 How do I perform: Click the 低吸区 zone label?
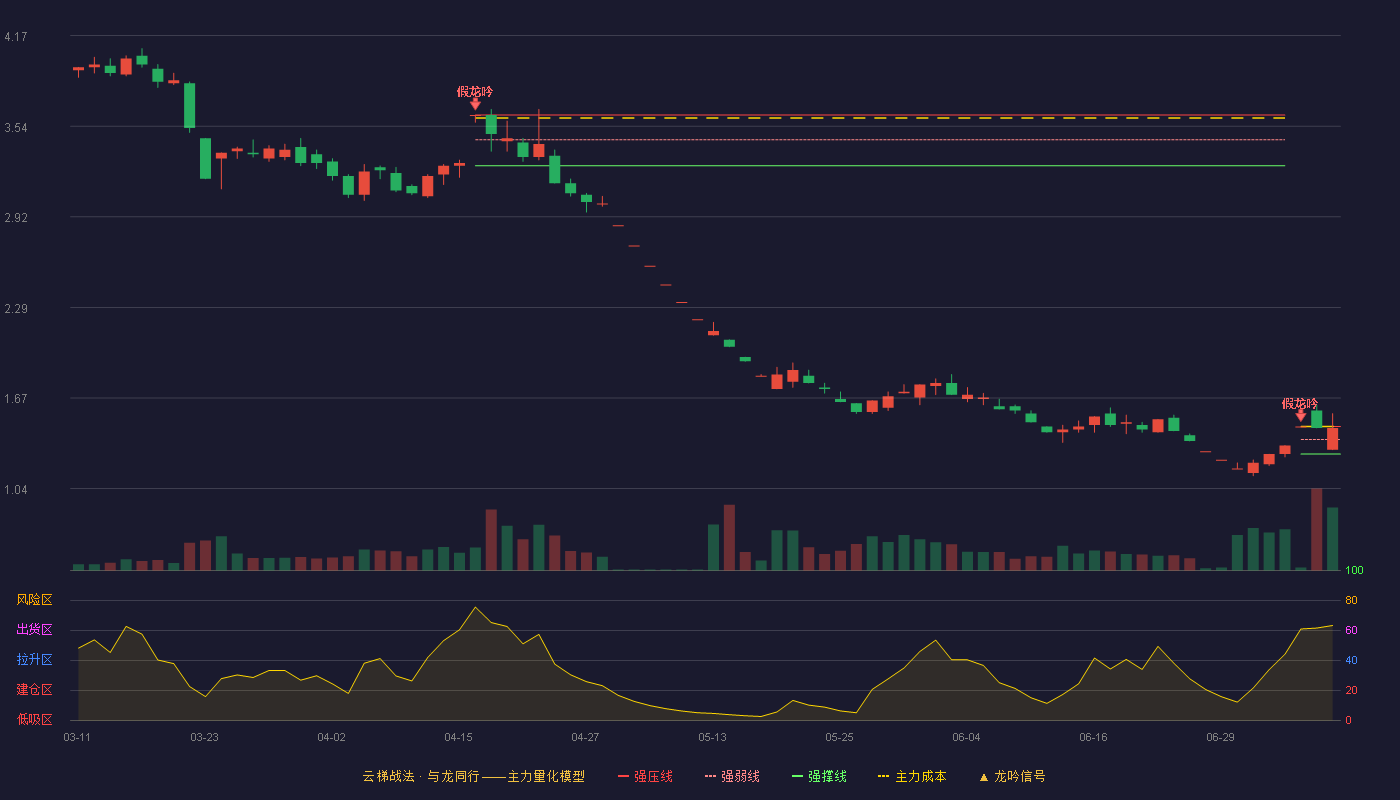[x=34, y=719]
